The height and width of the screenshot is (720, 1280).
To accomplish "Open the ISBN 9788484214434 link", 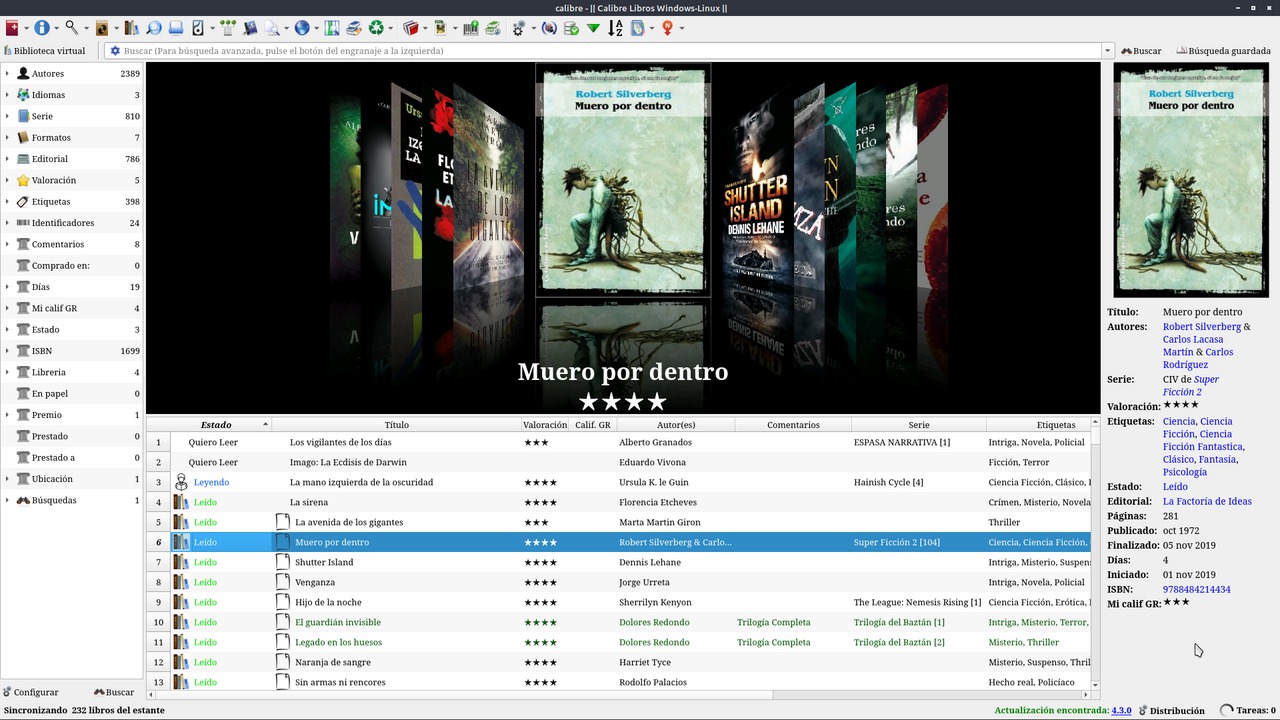I will [1197, 590].
